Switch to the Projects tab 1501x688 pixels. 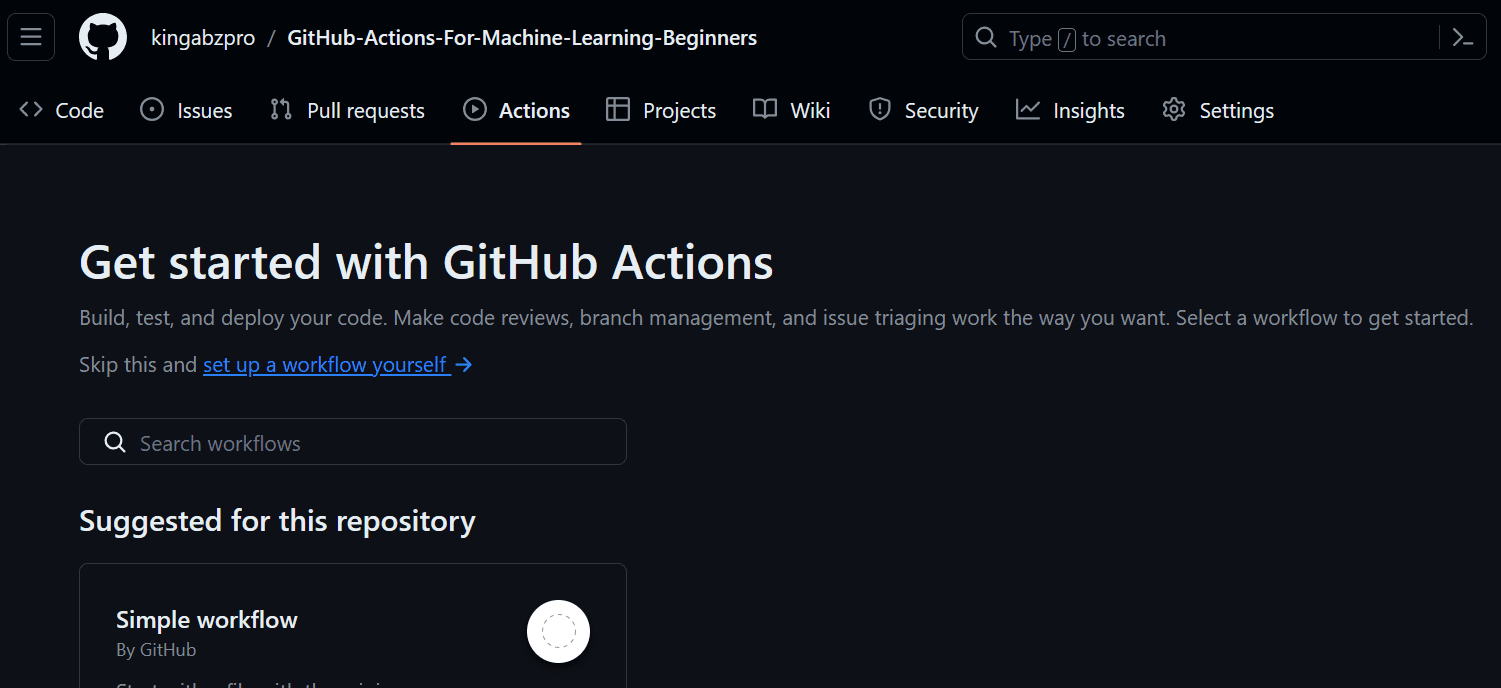point(661,110)
